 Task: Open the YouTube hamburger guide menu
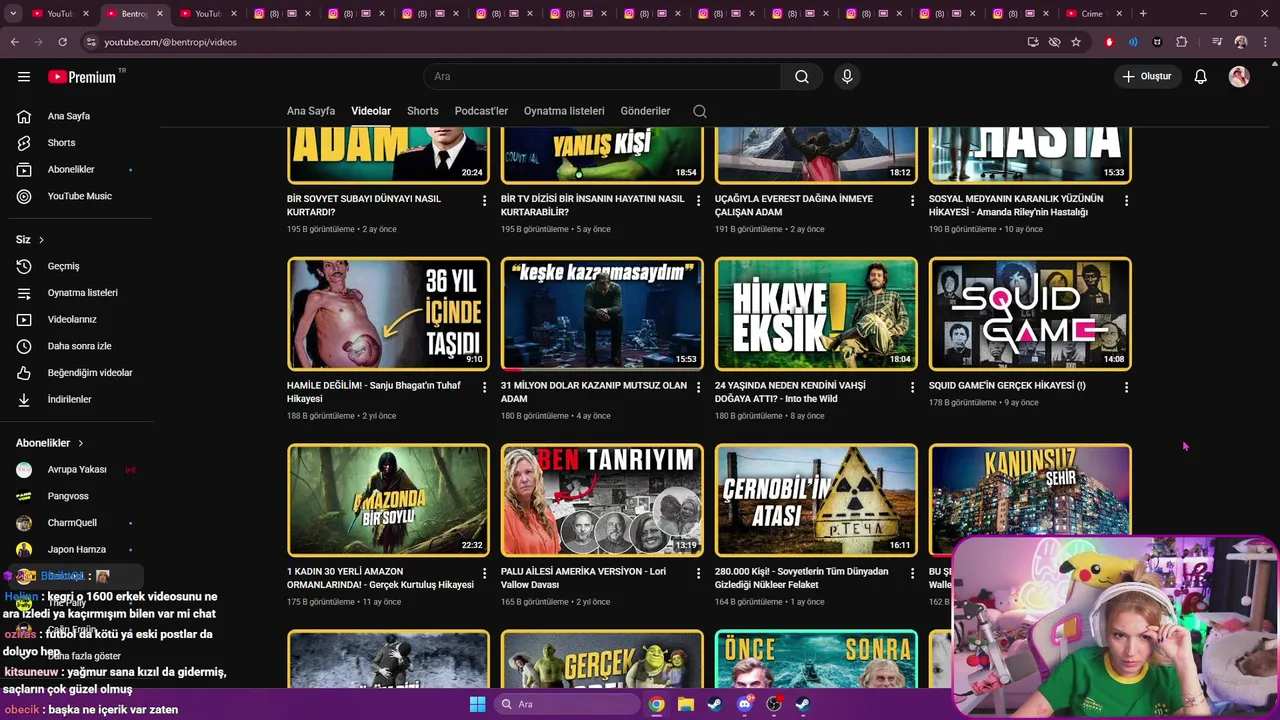pyautogui.click(x=24, y=77)
